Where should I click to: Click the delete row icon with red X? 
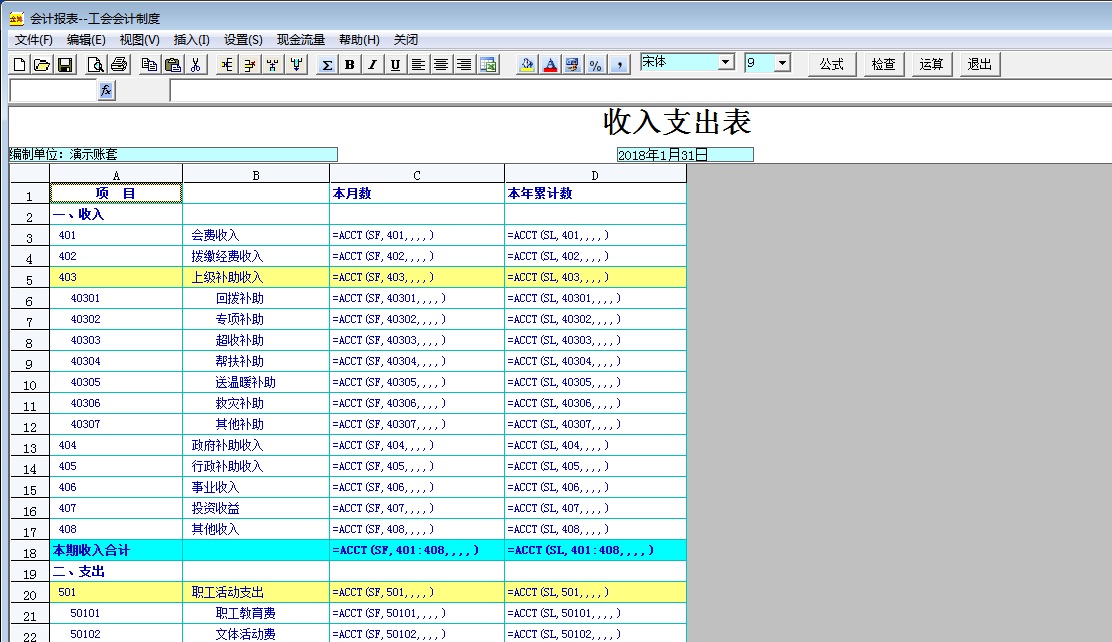tap(250, 65)
